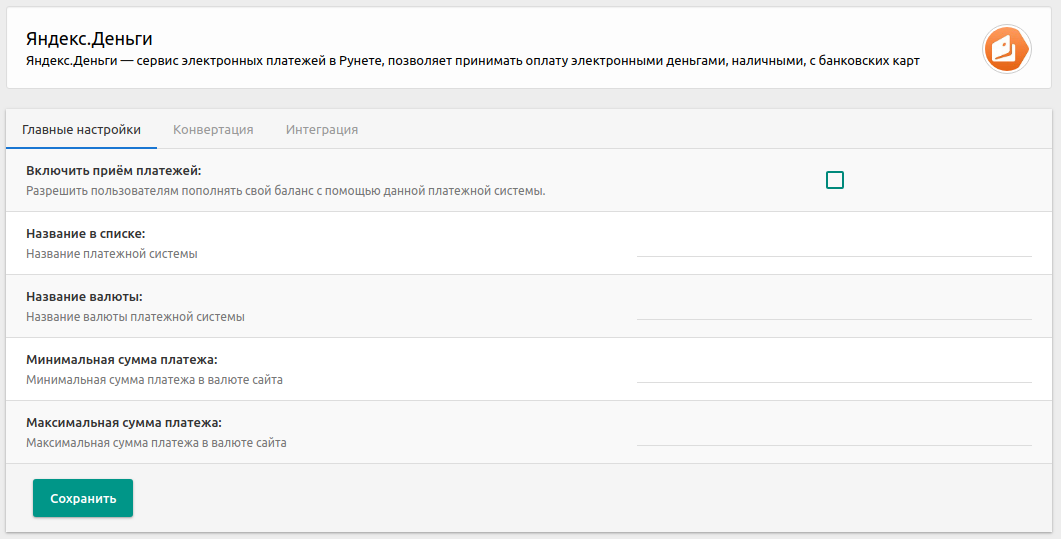Click the Минимальная сумма платежа input field
1061x539 pixels.
(x=834, y=369)
